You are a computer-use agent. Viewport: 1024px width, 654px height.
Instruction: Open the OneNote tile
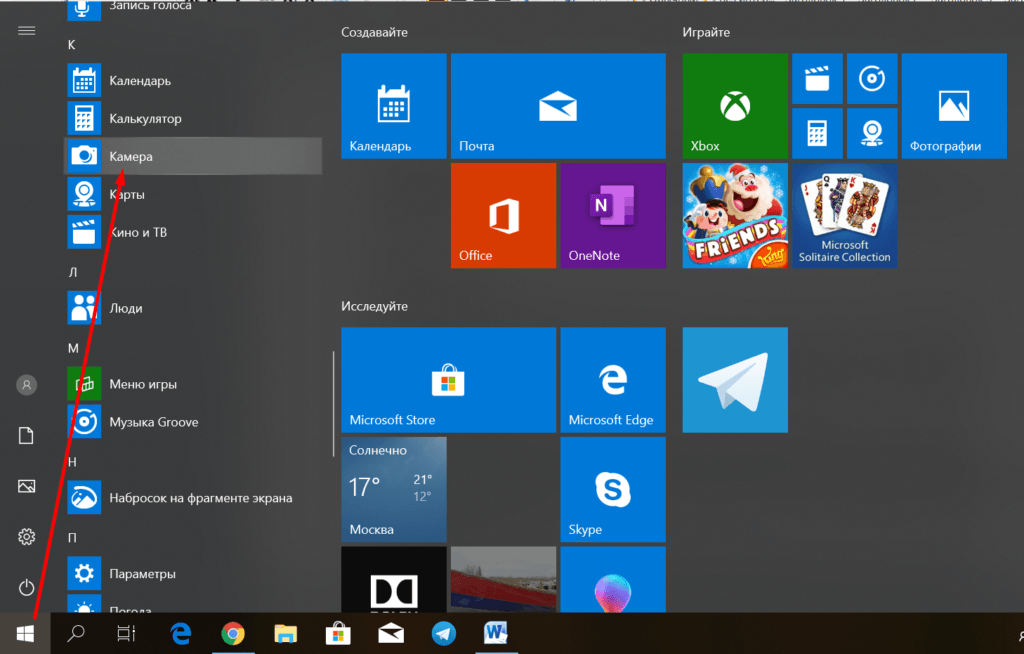(x=612, y=216)
